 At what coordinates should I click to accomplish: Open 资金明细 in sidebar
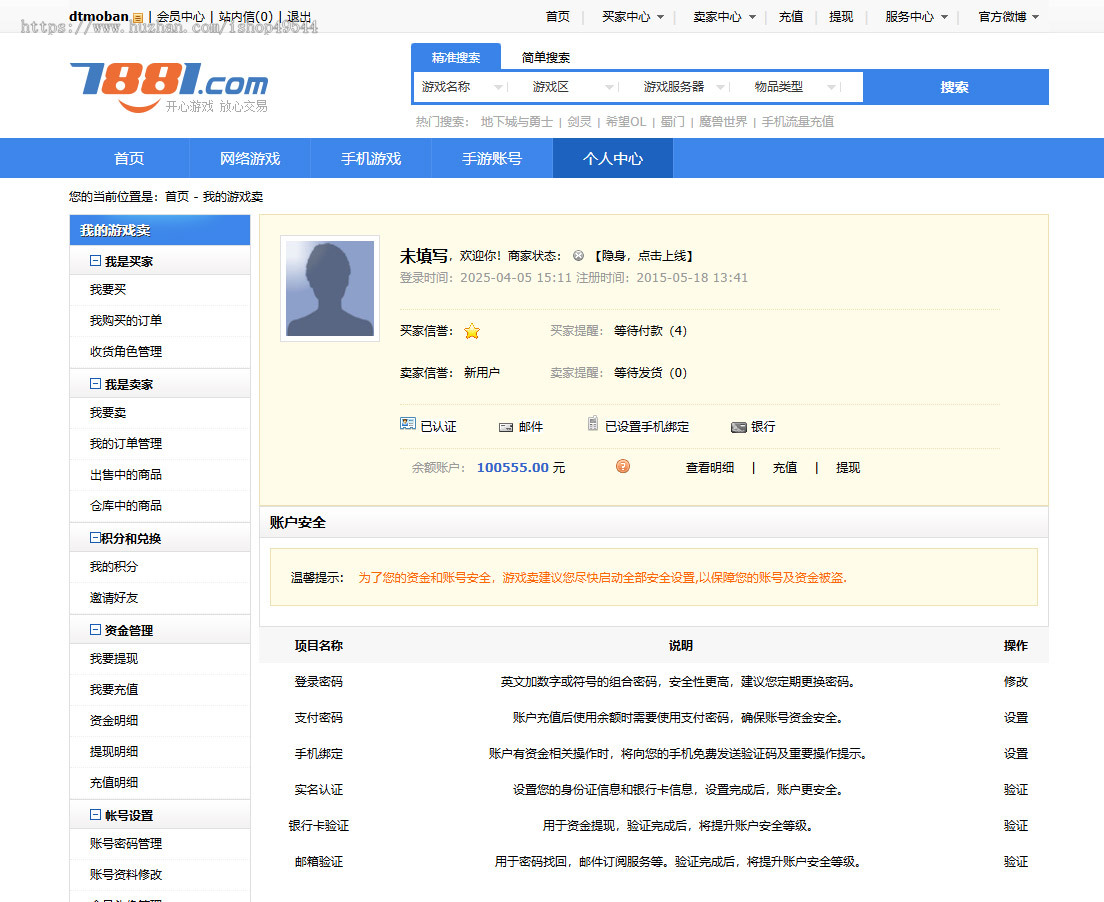tap(113, 720)
